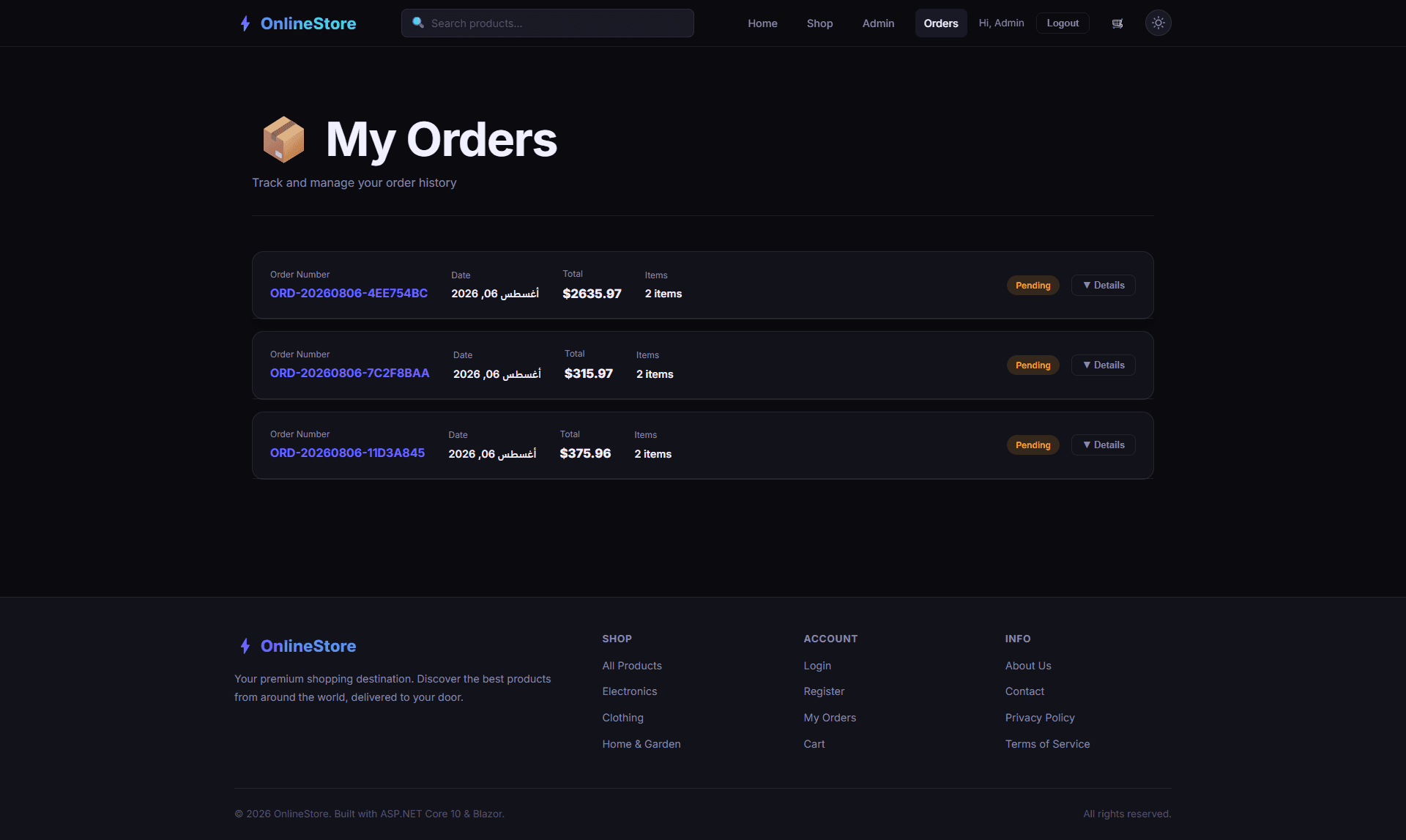Viewport: 1406px width, 840px height.
Task: Open Electronics footer link
Action: (x=629, y=691)
